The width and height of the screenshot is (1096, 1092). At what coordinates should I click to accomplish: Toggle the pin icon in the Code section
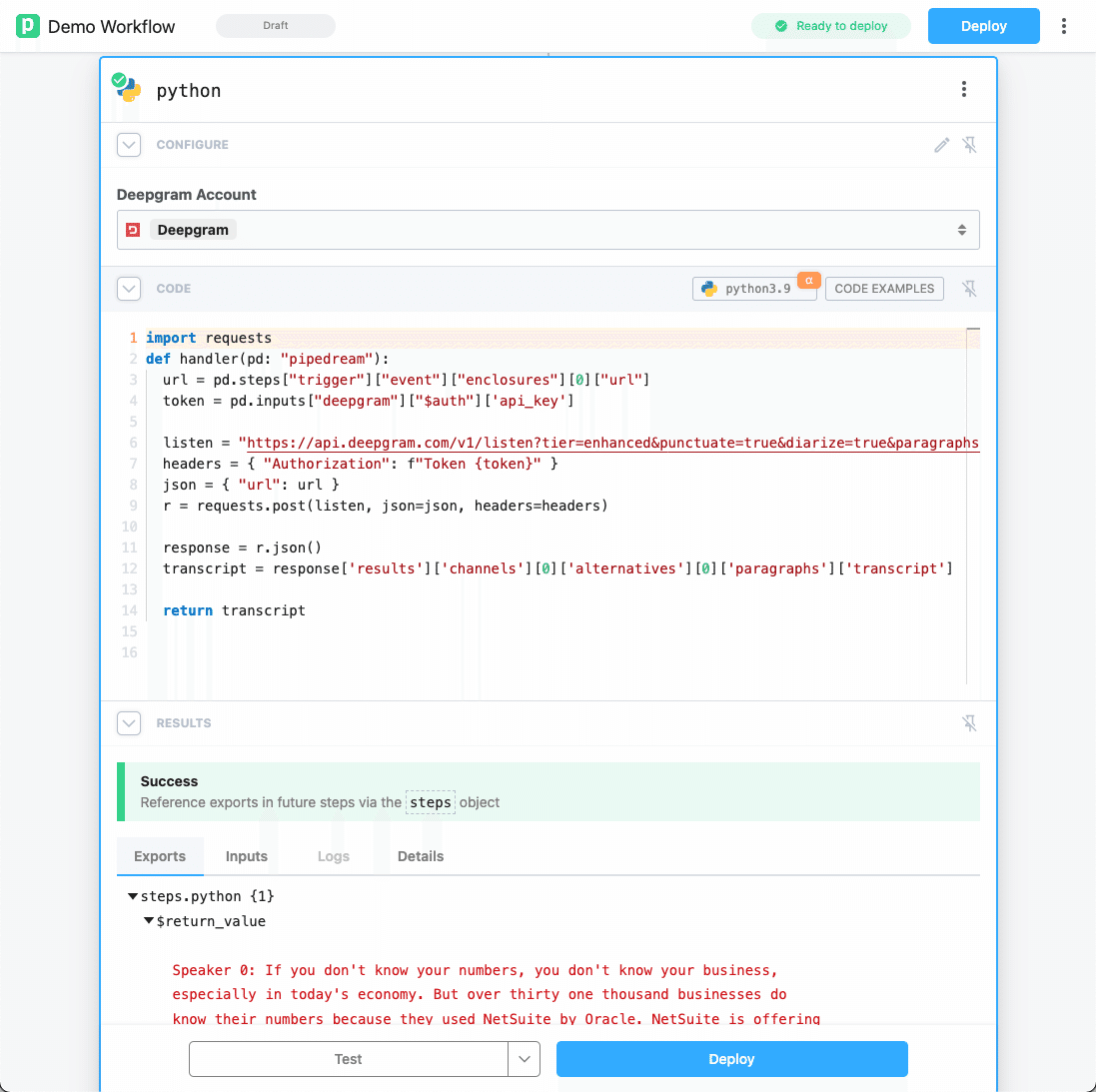pos(969,289)
